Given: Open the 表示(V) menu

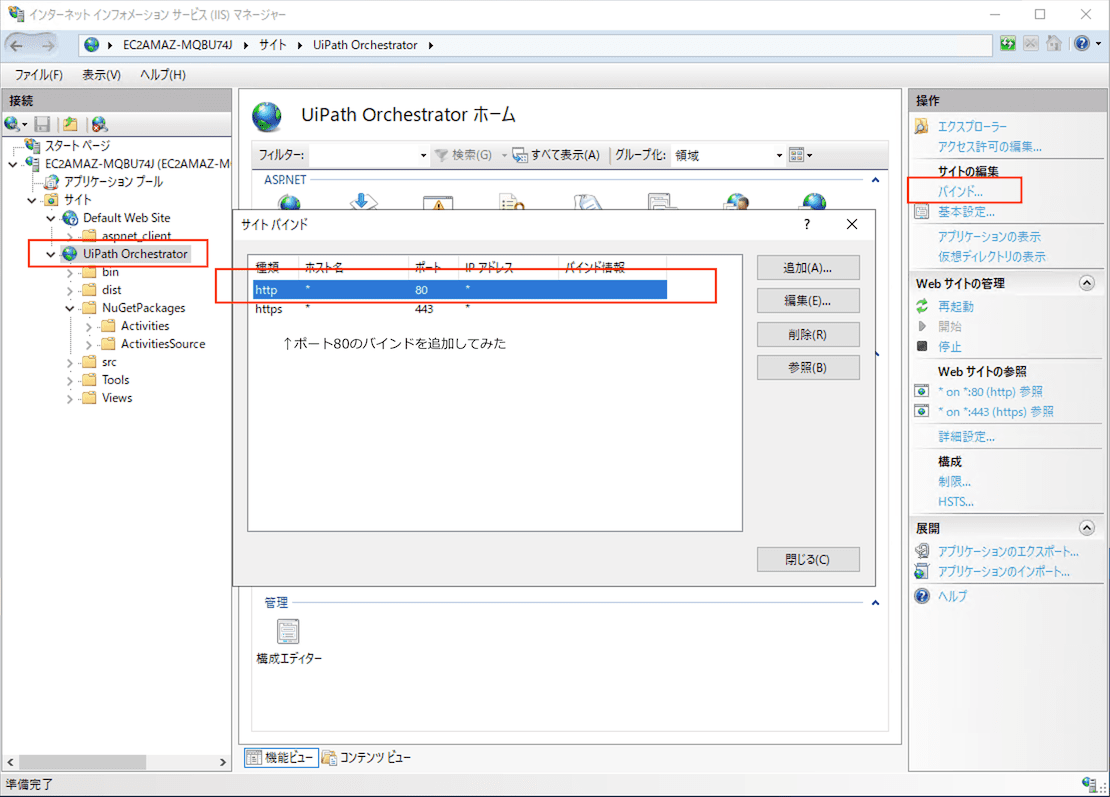Looking at the screenshot, I should coord(101,74).
